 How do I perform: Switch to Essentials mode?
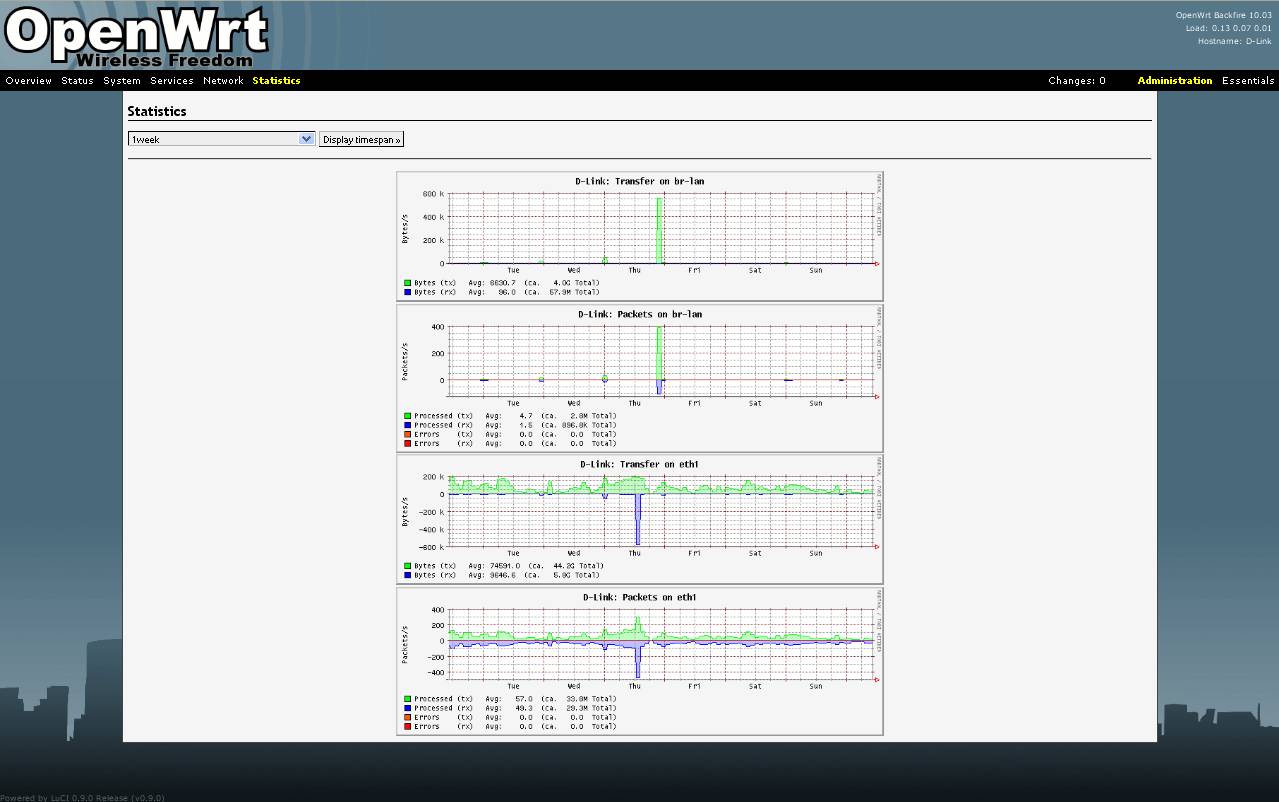[x=1248, y=81]
